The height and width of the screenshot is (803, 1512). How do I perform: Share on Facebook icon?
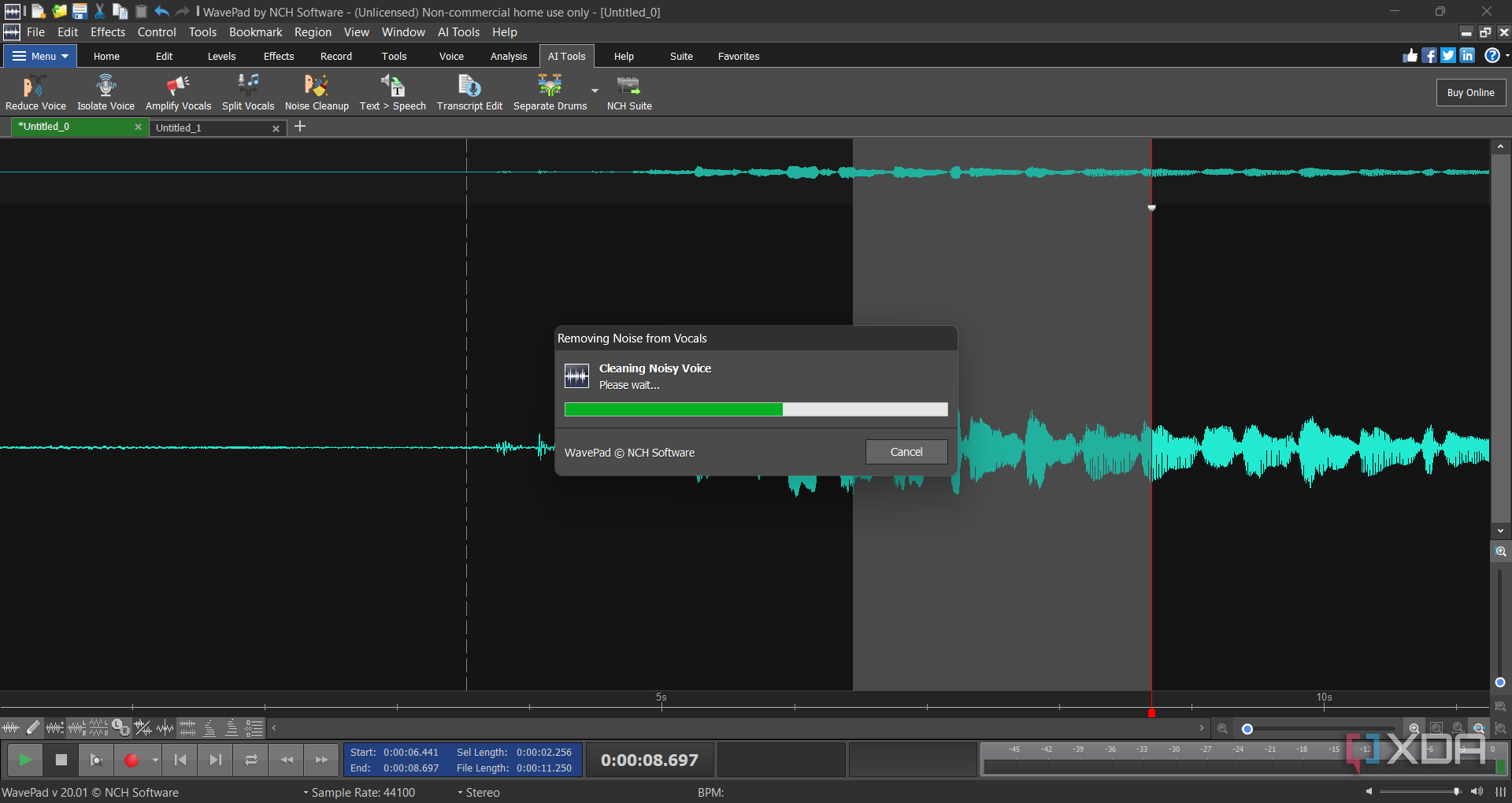(x=1429, y=56)
